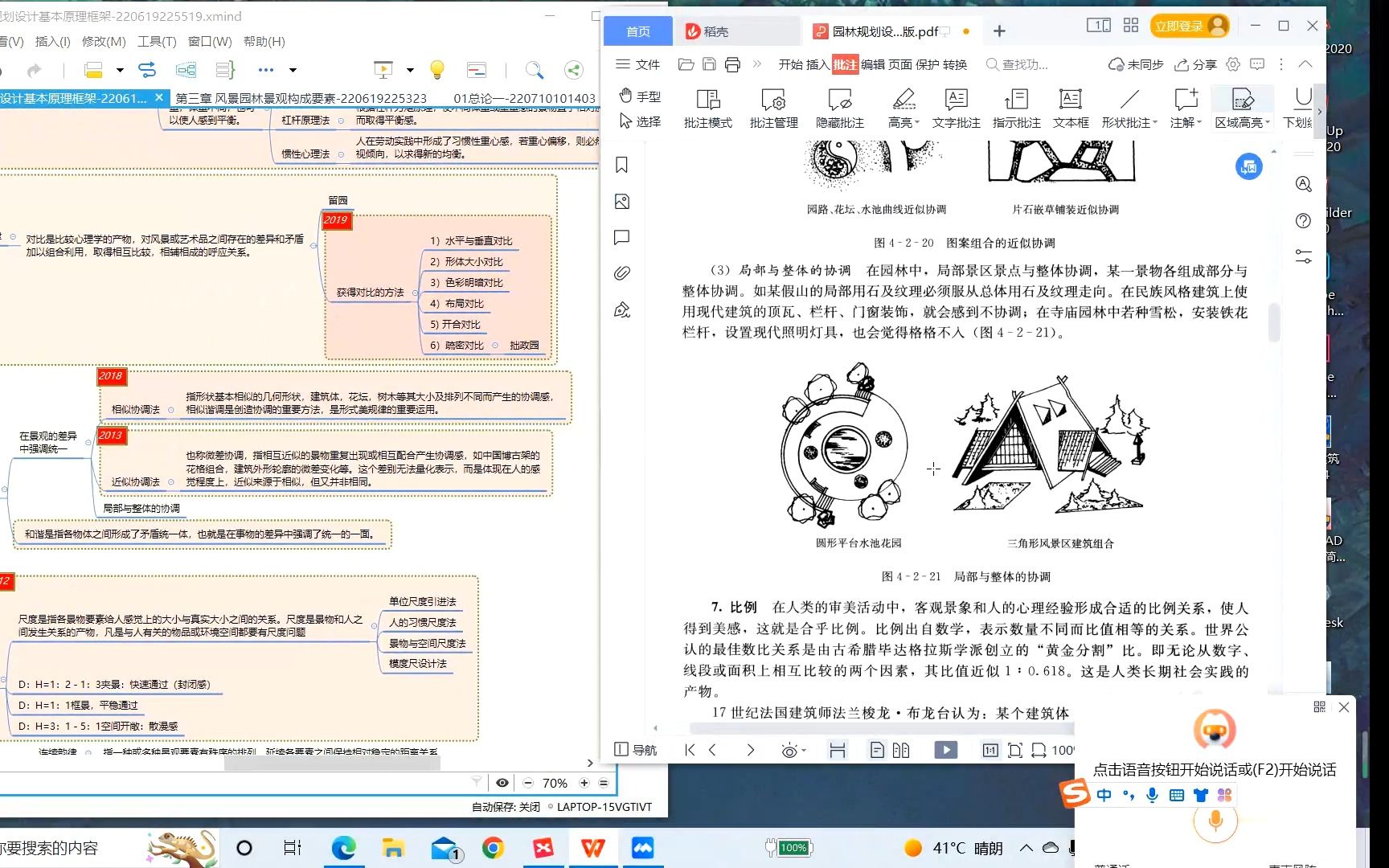Click the XMind search magnifier icon
This screenshot has width=1389, height=868.
[535, 70]
